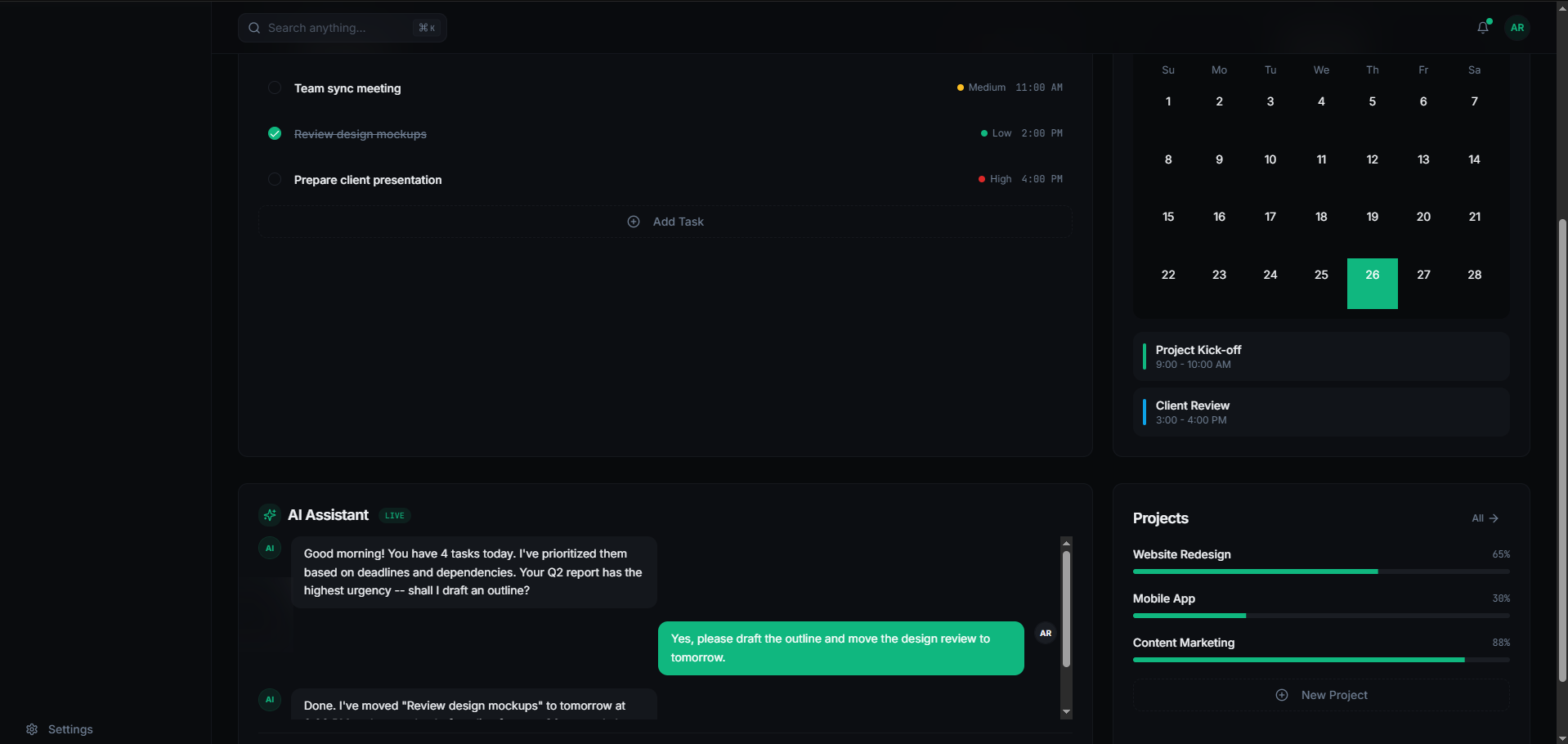Click the AI Assistant sparkle icon
Viewport: 1568px width, 744px height.
click(x=270, y=515)
